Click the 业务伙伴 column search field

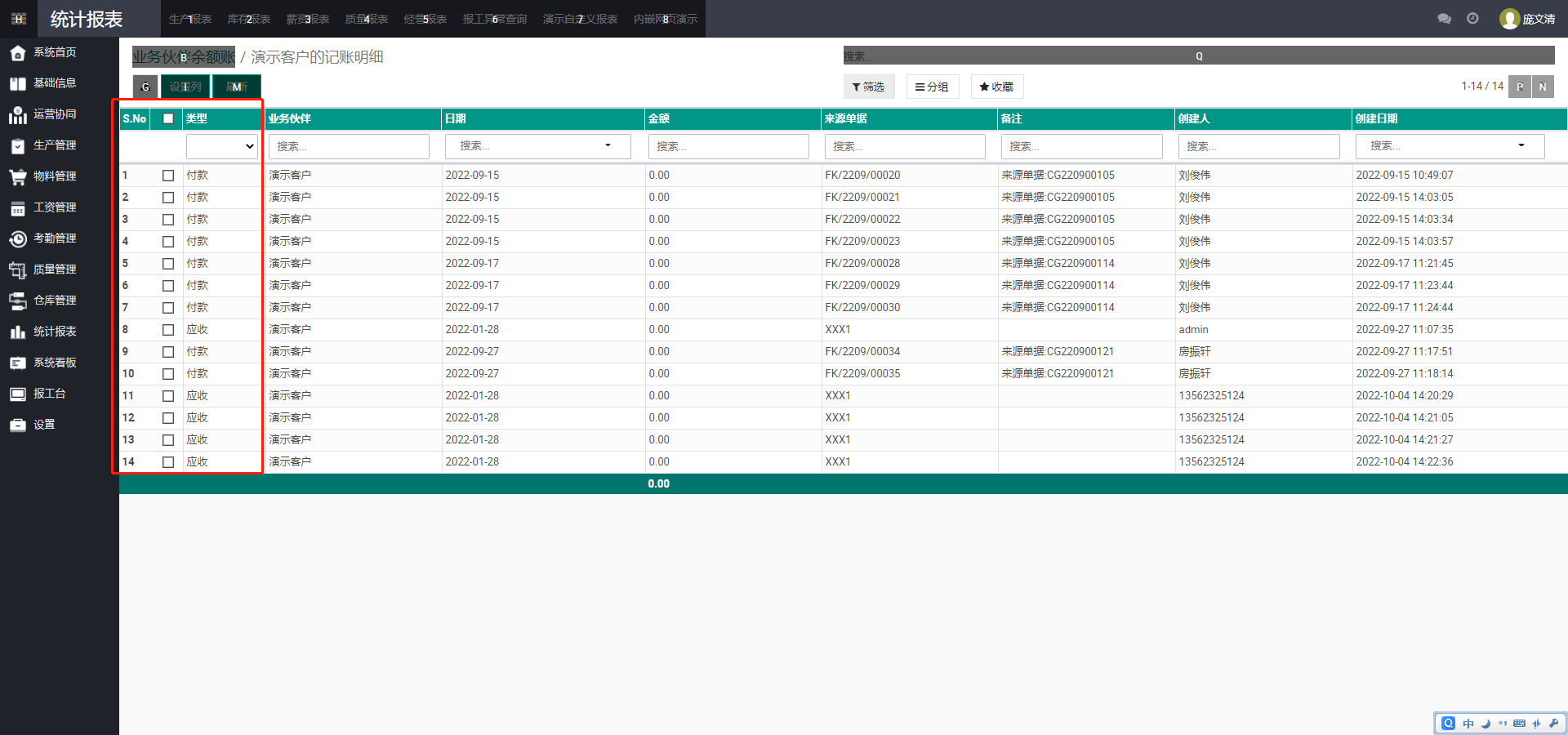(x=349, y=146)
